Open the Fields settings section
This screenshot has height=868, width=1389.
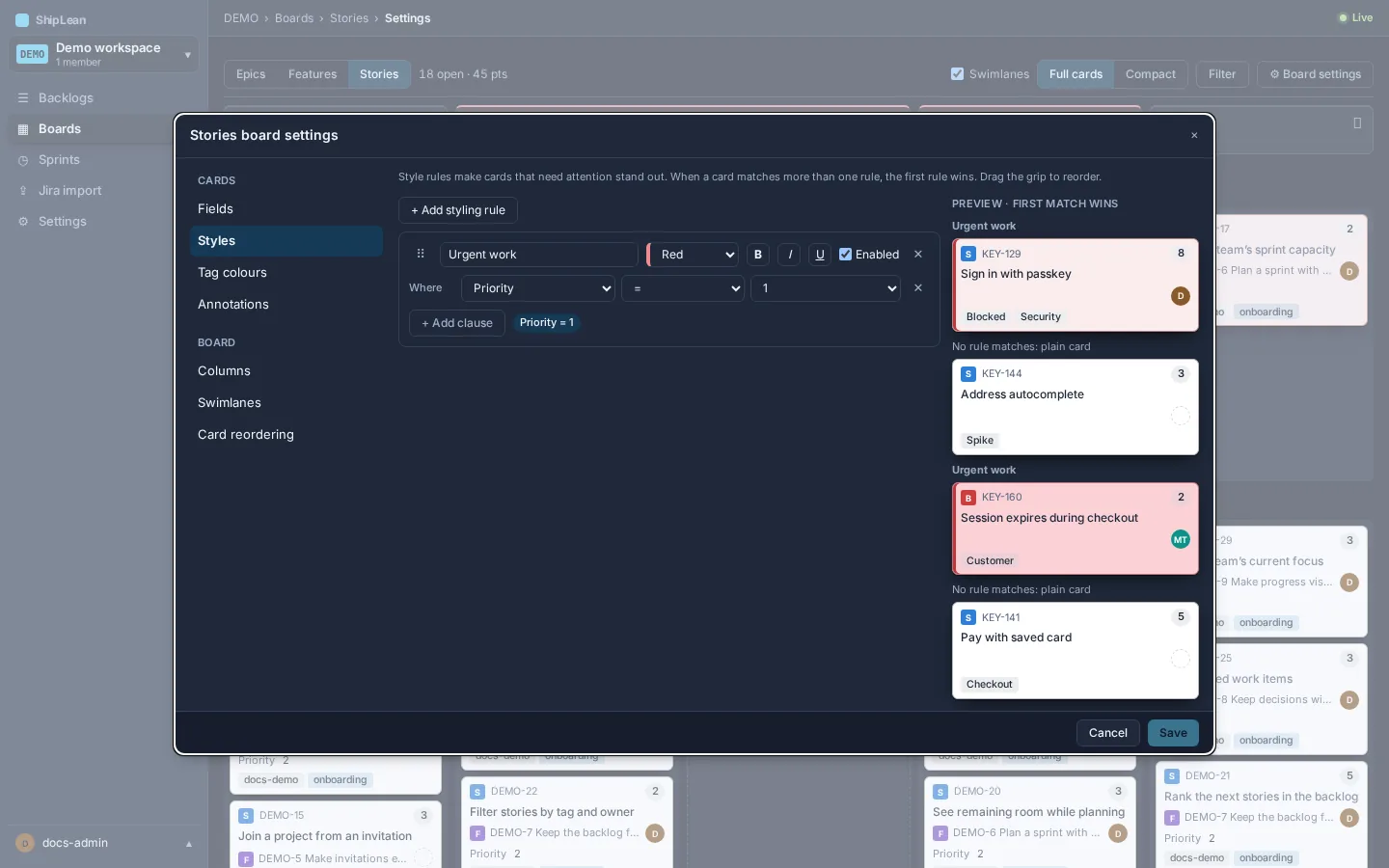286,209
